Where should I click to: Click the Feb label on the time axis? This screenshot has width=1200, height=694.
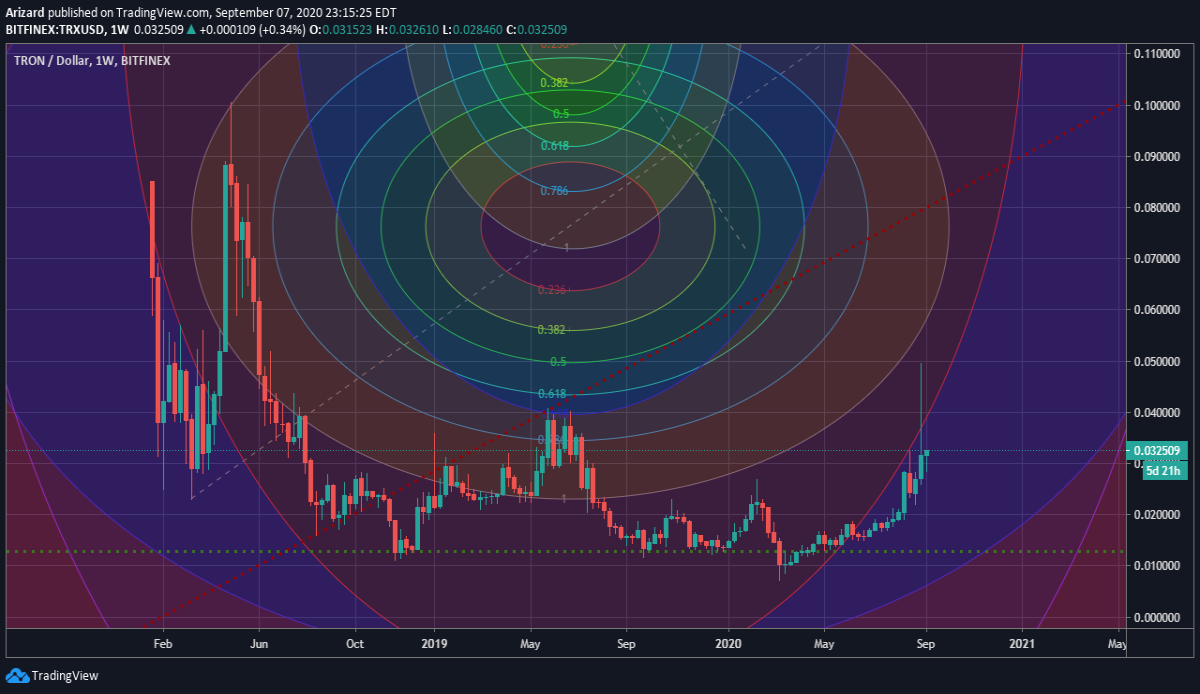(162, 644)
